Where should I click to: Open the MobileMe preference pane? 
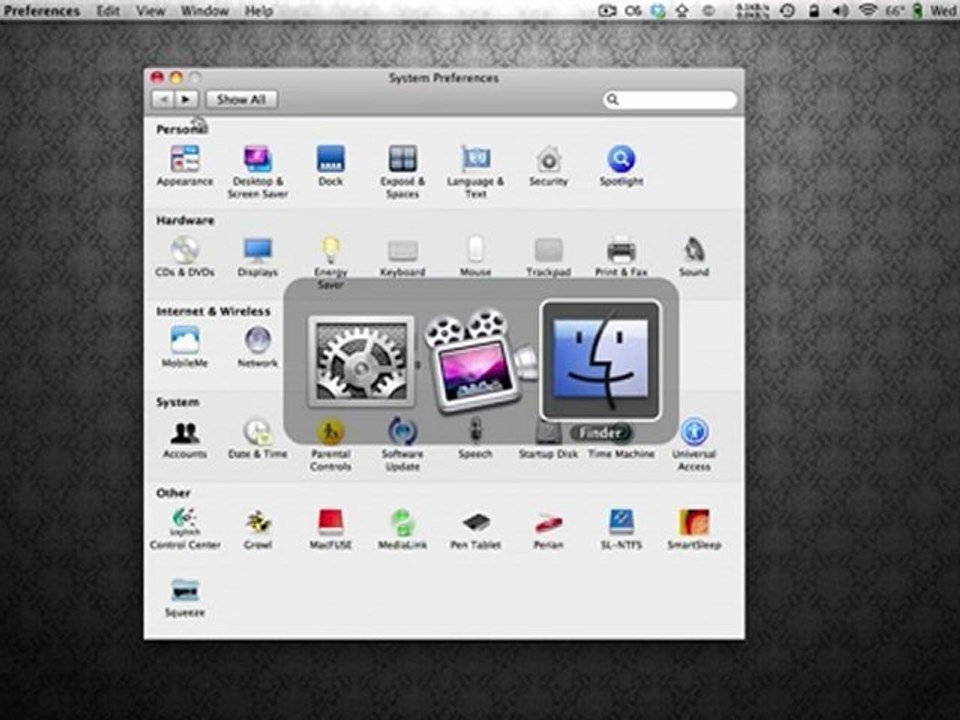coord(184,347)
